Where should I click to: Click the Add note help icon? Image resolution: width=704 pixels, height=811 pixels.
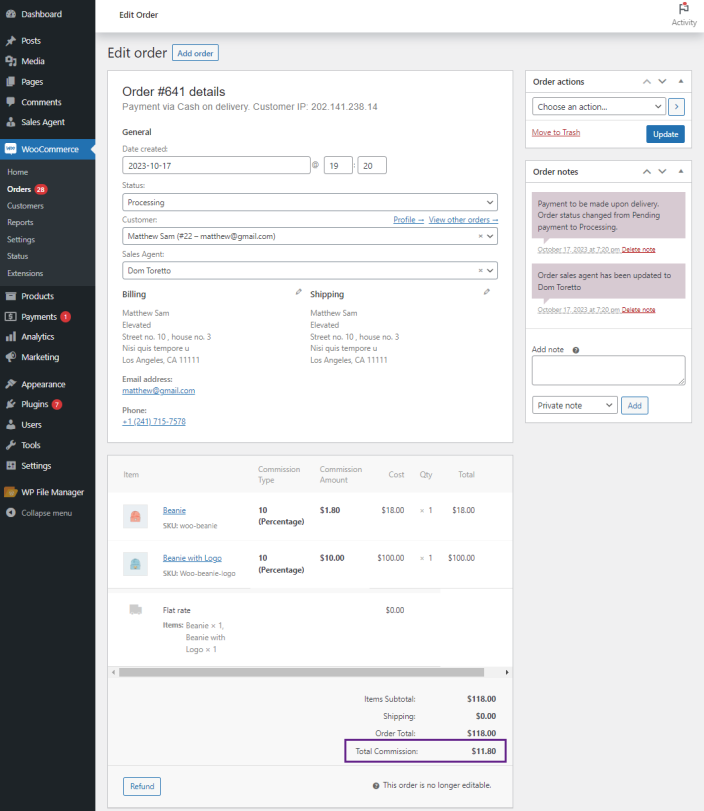point(576,350)
